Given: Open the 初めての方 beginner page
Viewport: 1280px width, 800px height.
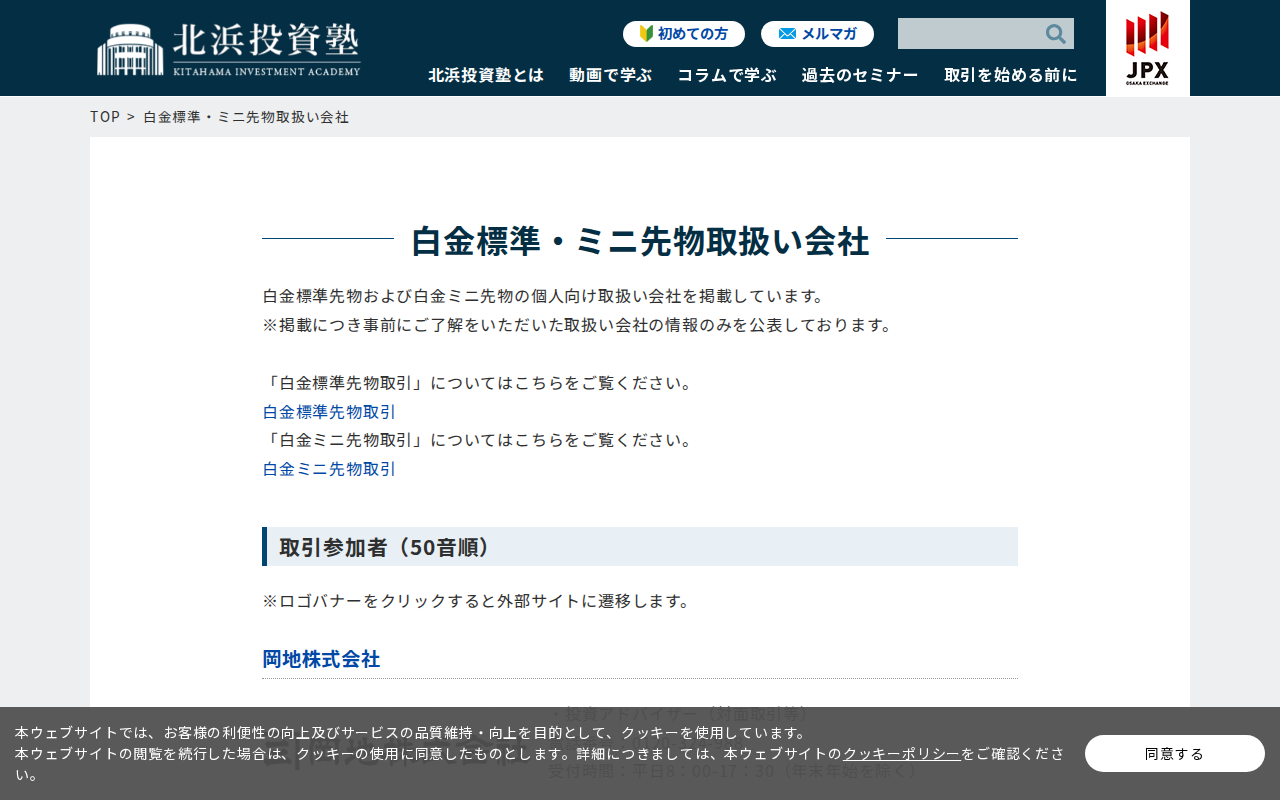Looking at the screenshot, I should (x=684, y=34).
